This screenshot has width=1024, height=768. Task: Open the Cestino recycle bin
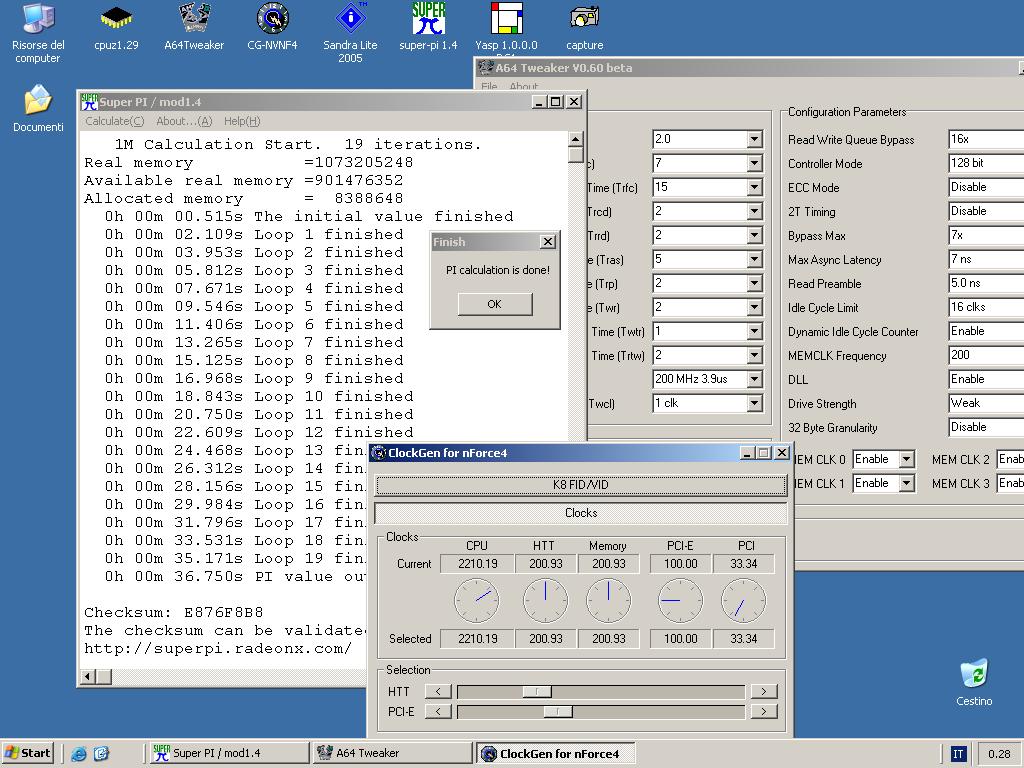click(x=973, y=674)
